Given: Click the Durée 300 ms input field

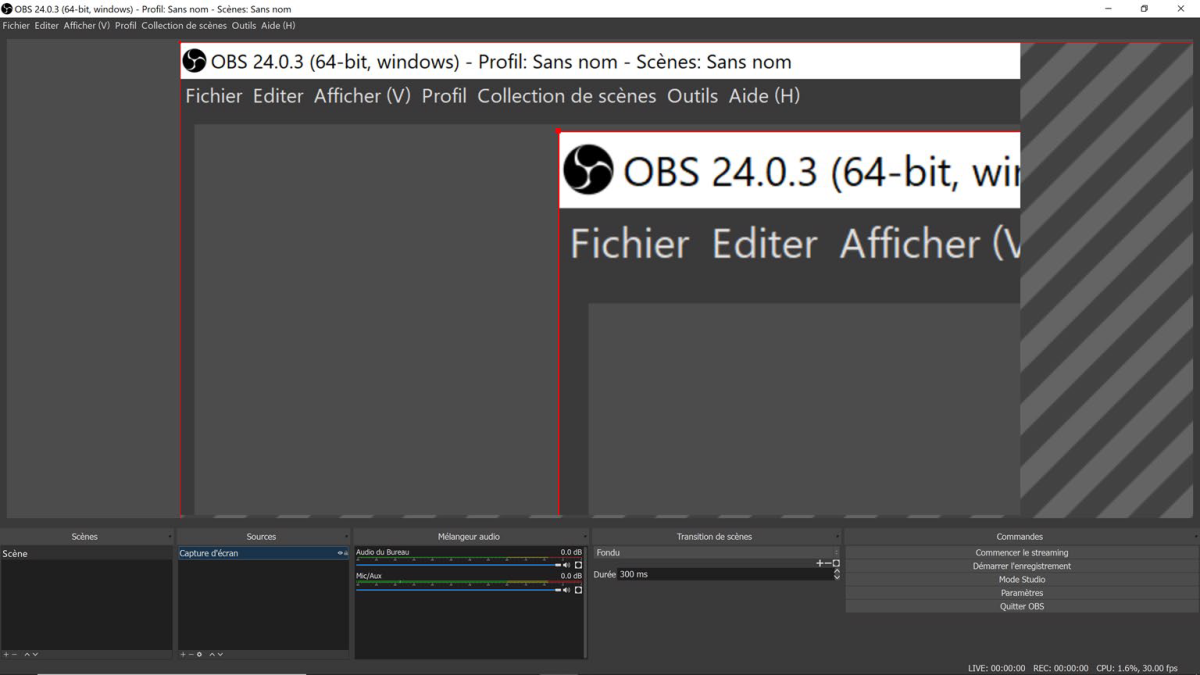Looking at the screenshot, I should [x=725, y=575].
